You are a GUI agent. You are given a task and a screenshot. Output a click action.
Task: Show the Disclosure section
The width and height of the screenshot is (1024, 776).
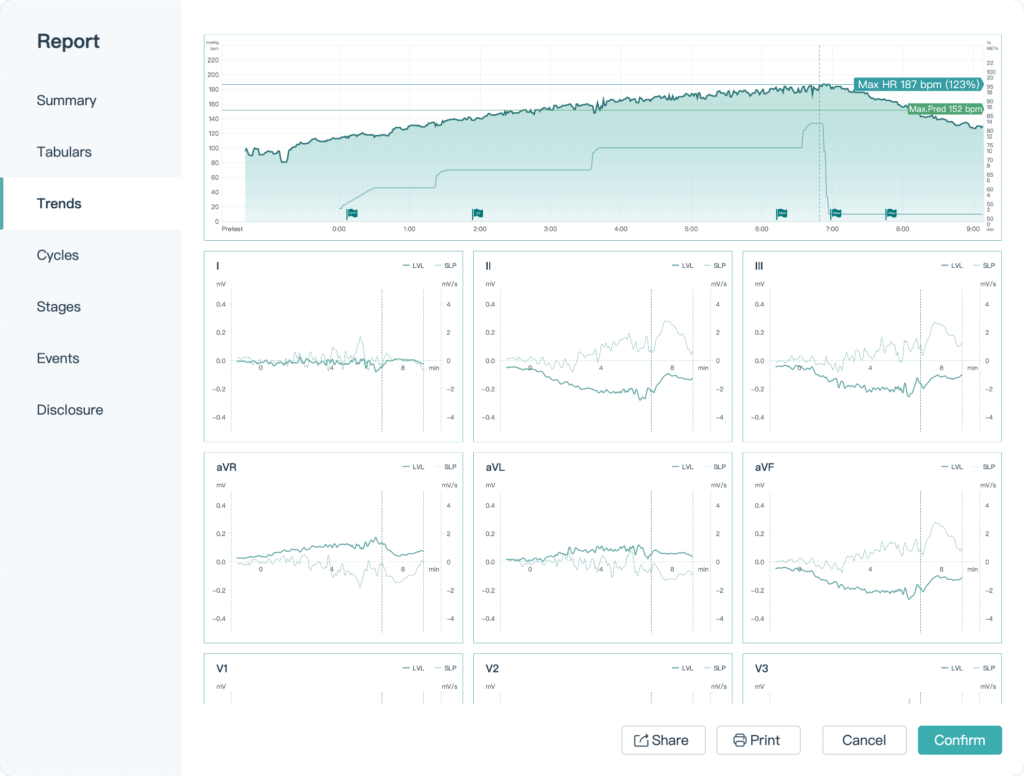tap(70, 410)
